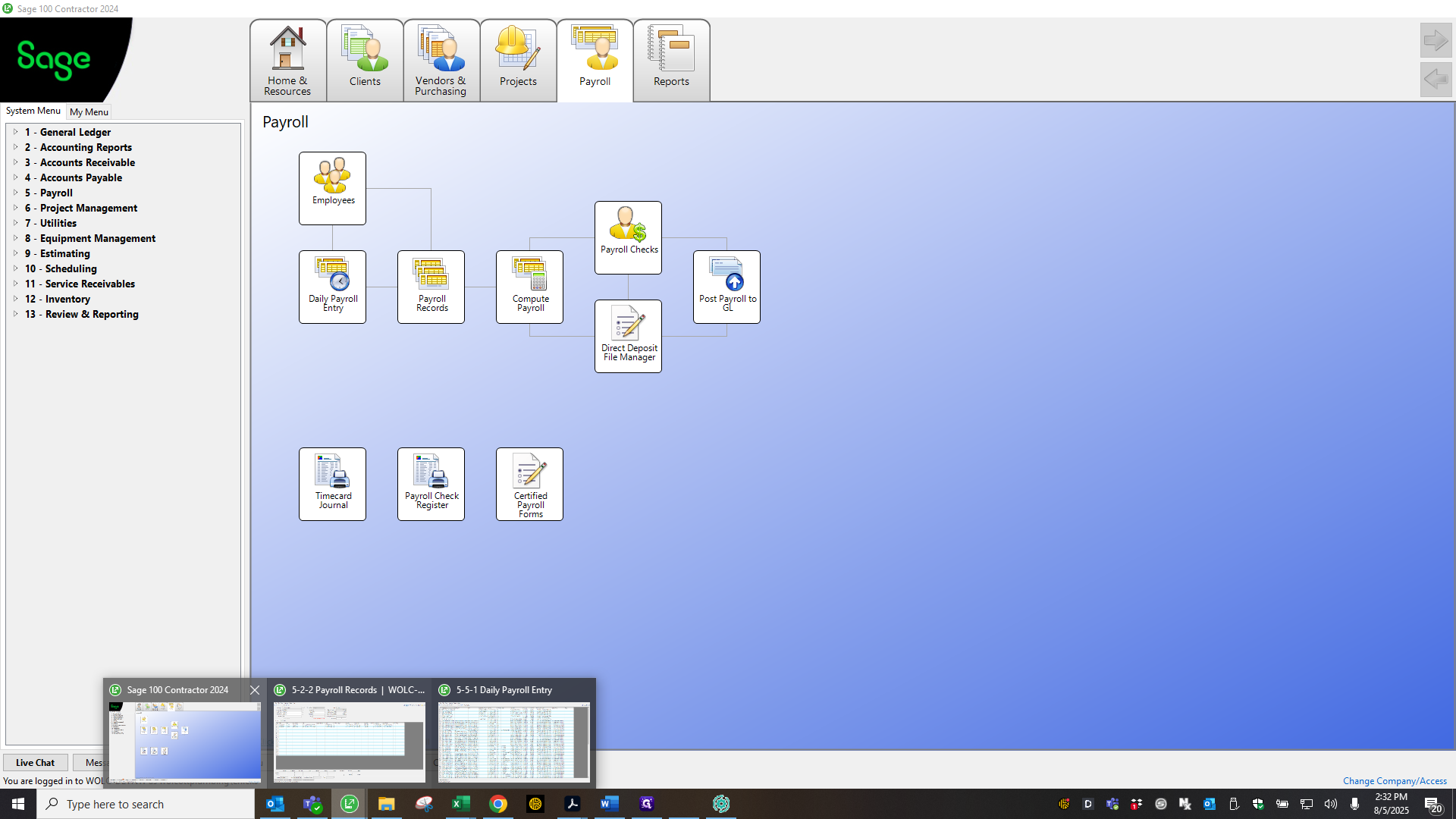This screenshot has width=1456, height=819.
Task: Open the Payroll Check Register
Action: (x=431, y=484)
